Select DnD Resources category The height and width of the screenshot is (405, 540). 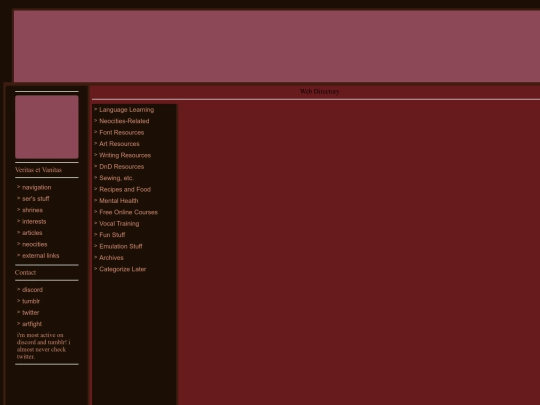(122, 167)
